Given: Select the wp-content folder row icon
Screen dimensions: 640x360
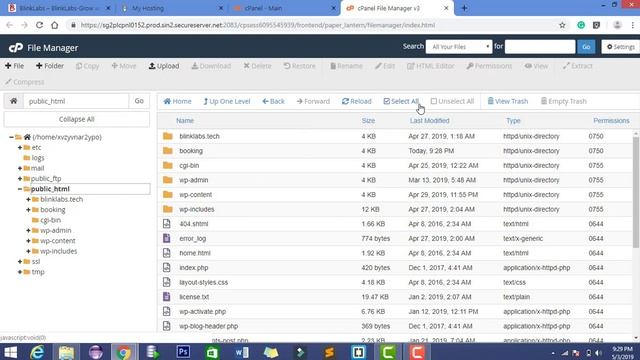Looking at the screenshot, I should [167, 195].
